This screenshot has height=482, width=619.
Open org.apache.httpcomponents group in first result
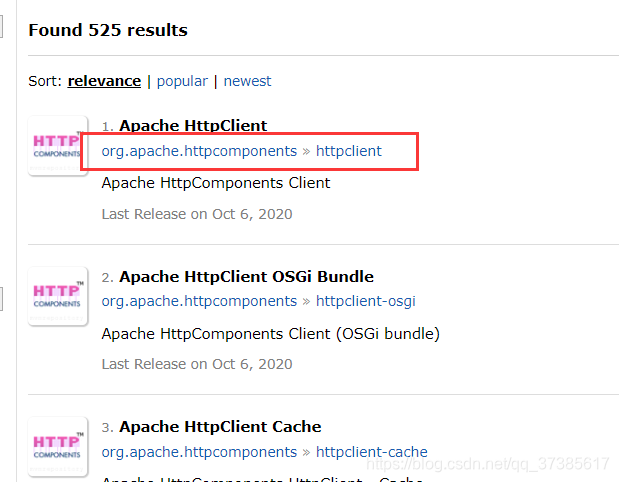(199, 151)
